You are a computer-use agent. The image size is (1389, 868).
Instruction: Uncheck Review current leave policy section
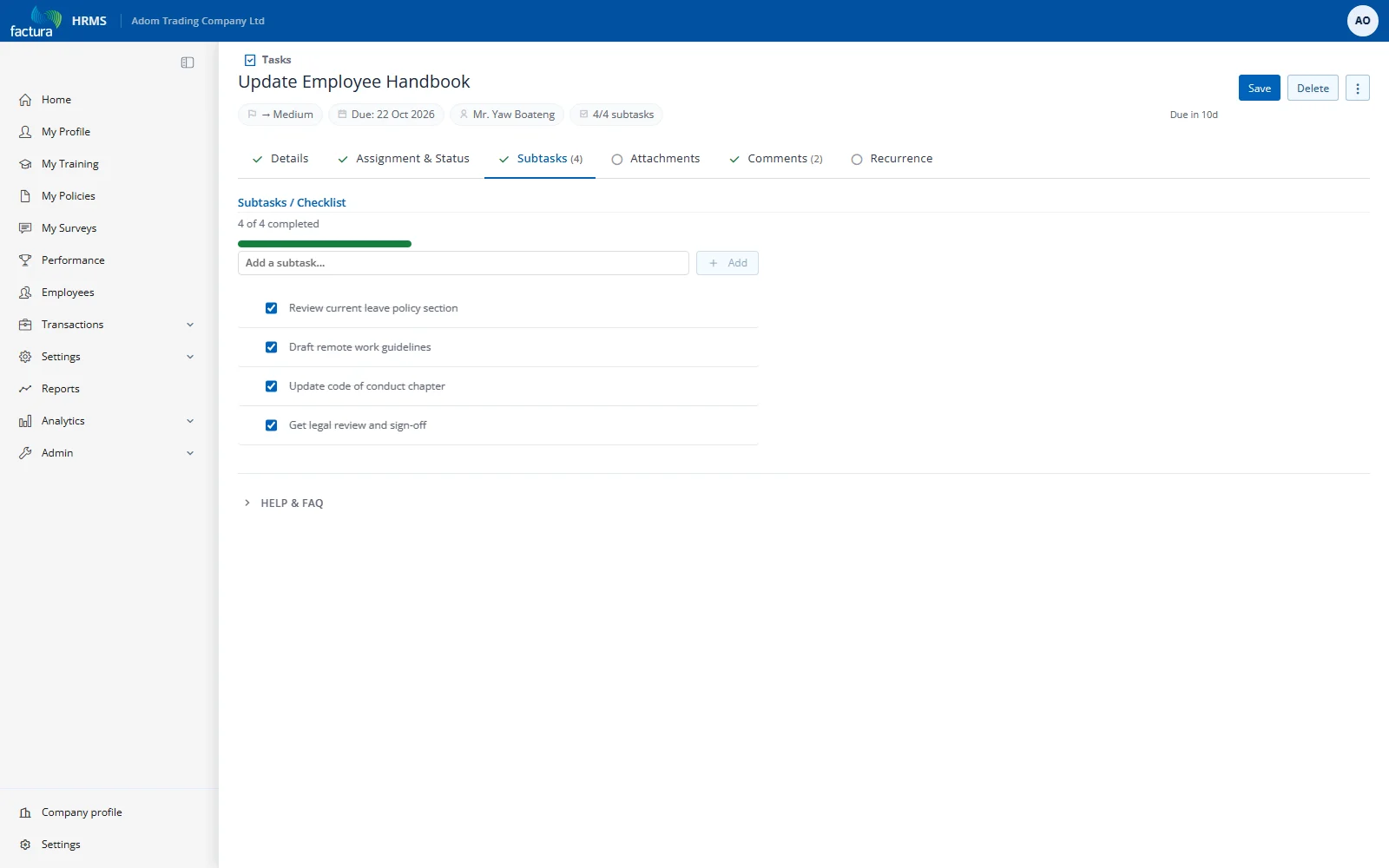pyautogui.click(x=272, y=308)
